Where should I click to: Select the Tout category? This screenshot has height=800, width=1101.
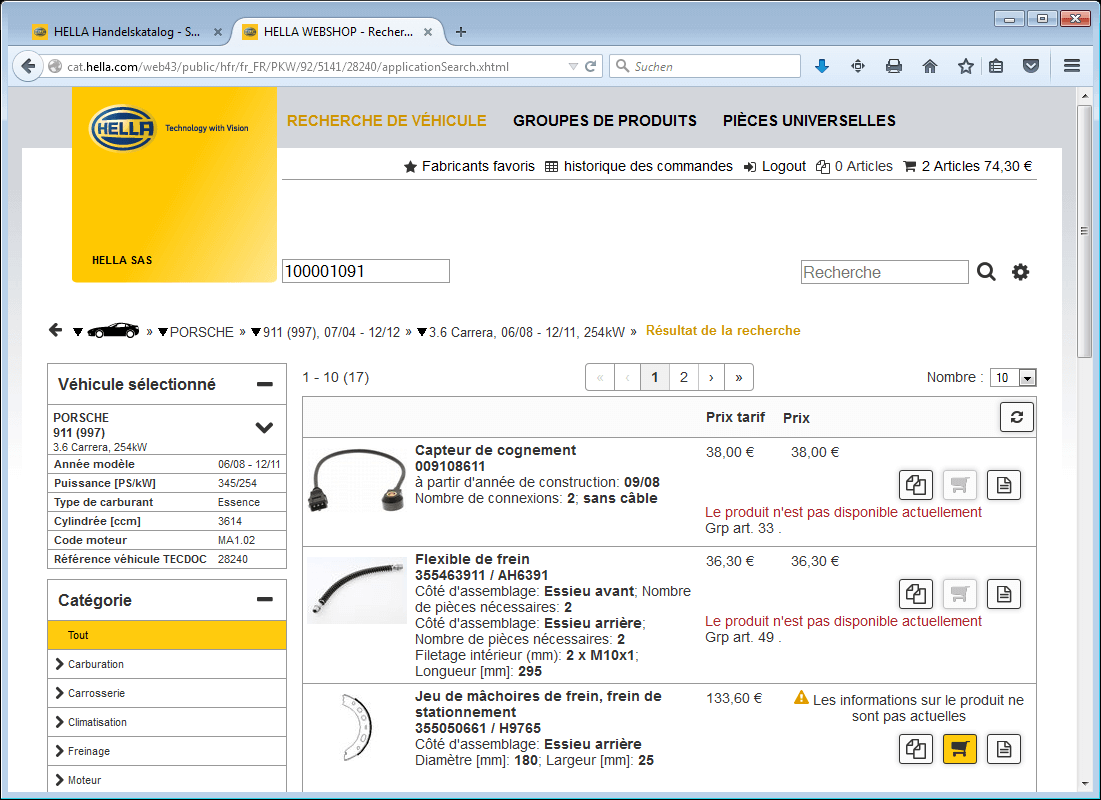point(166,635)
